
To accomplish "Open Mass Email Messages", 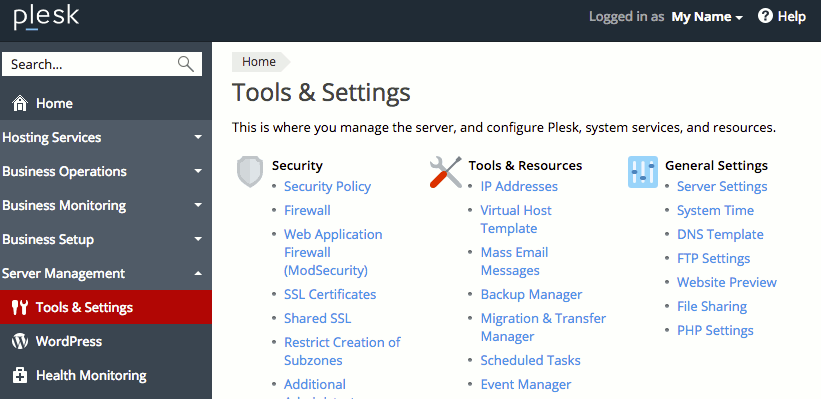I will [514, 261].
